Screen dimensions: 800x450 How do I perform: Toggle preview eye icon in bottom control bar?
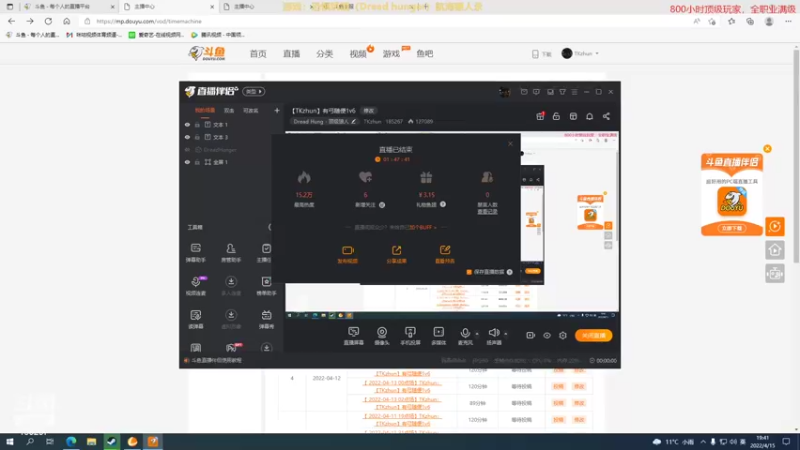546,335
